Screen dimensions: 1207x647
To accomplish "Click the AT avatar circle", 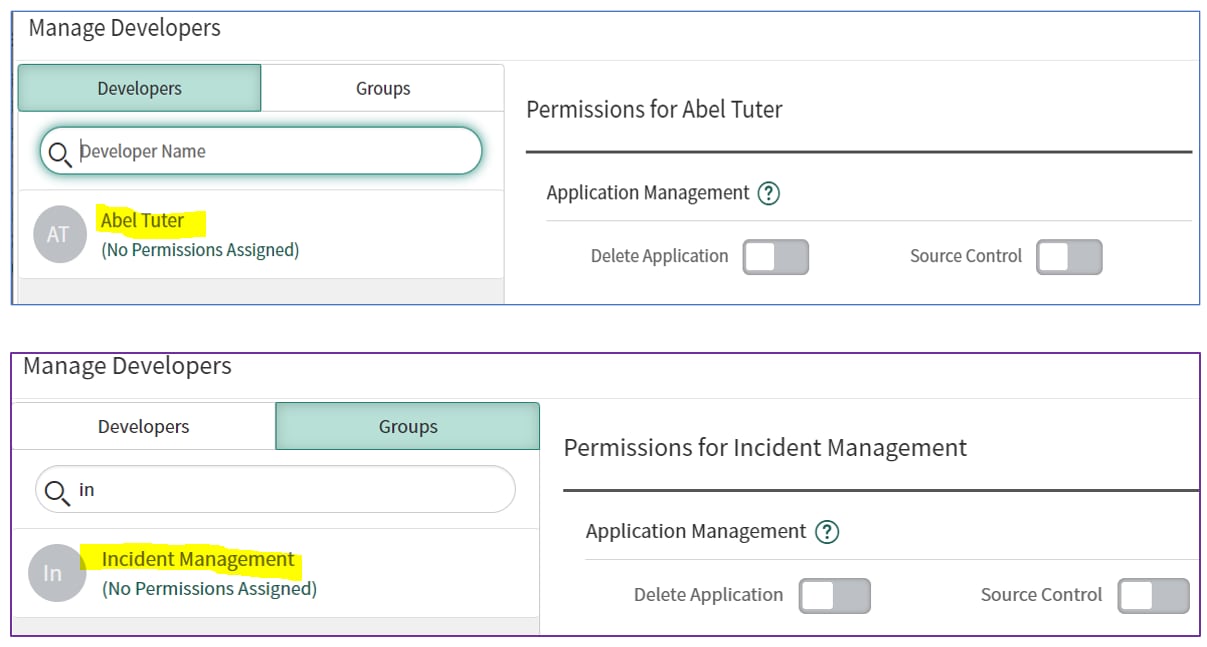I will pyautogui.click(x=59, y=234).
